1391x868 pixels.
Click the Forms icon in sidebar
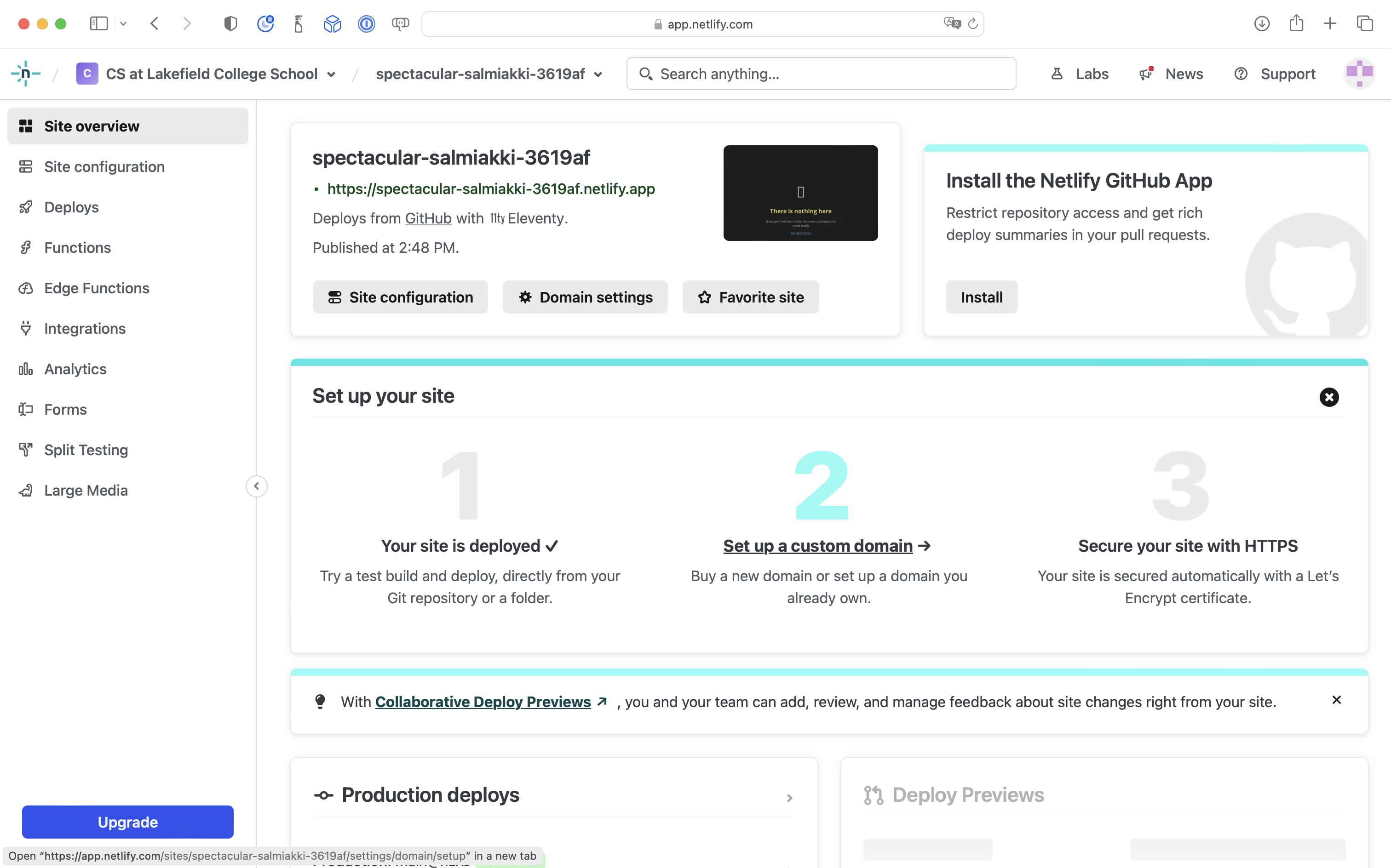(27, 409)
